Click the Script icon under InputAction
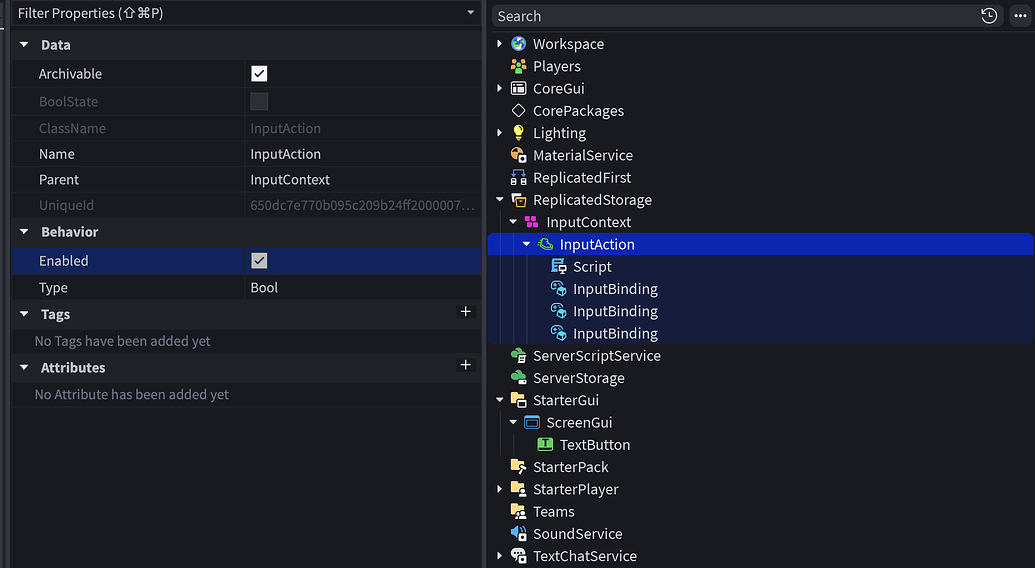This screenshot has height=568, width=1035. click(x=558, y=267)
